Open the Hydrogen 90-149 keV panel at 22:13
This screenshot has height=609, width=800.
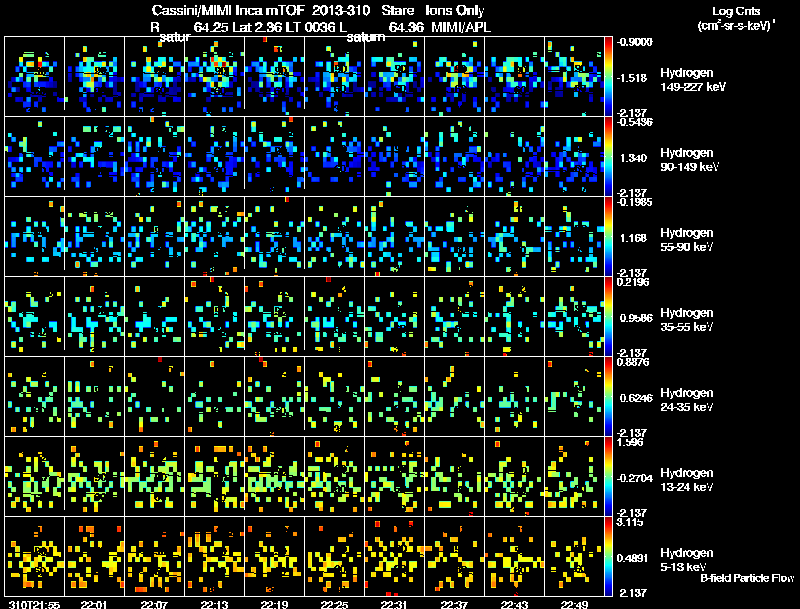215,156
